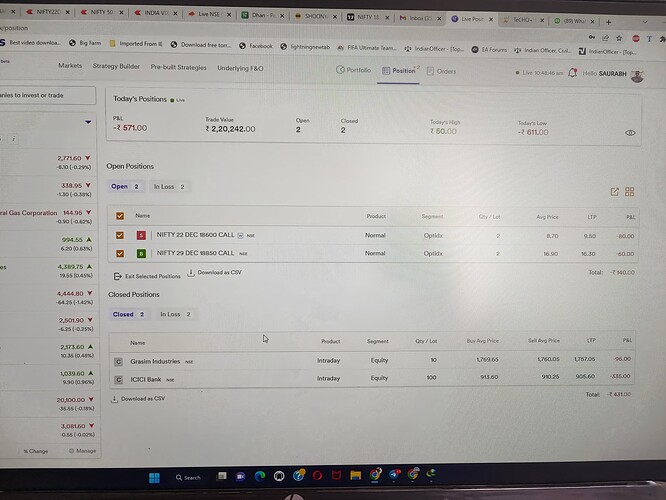Open the Orders tab

tap(441, 71)
